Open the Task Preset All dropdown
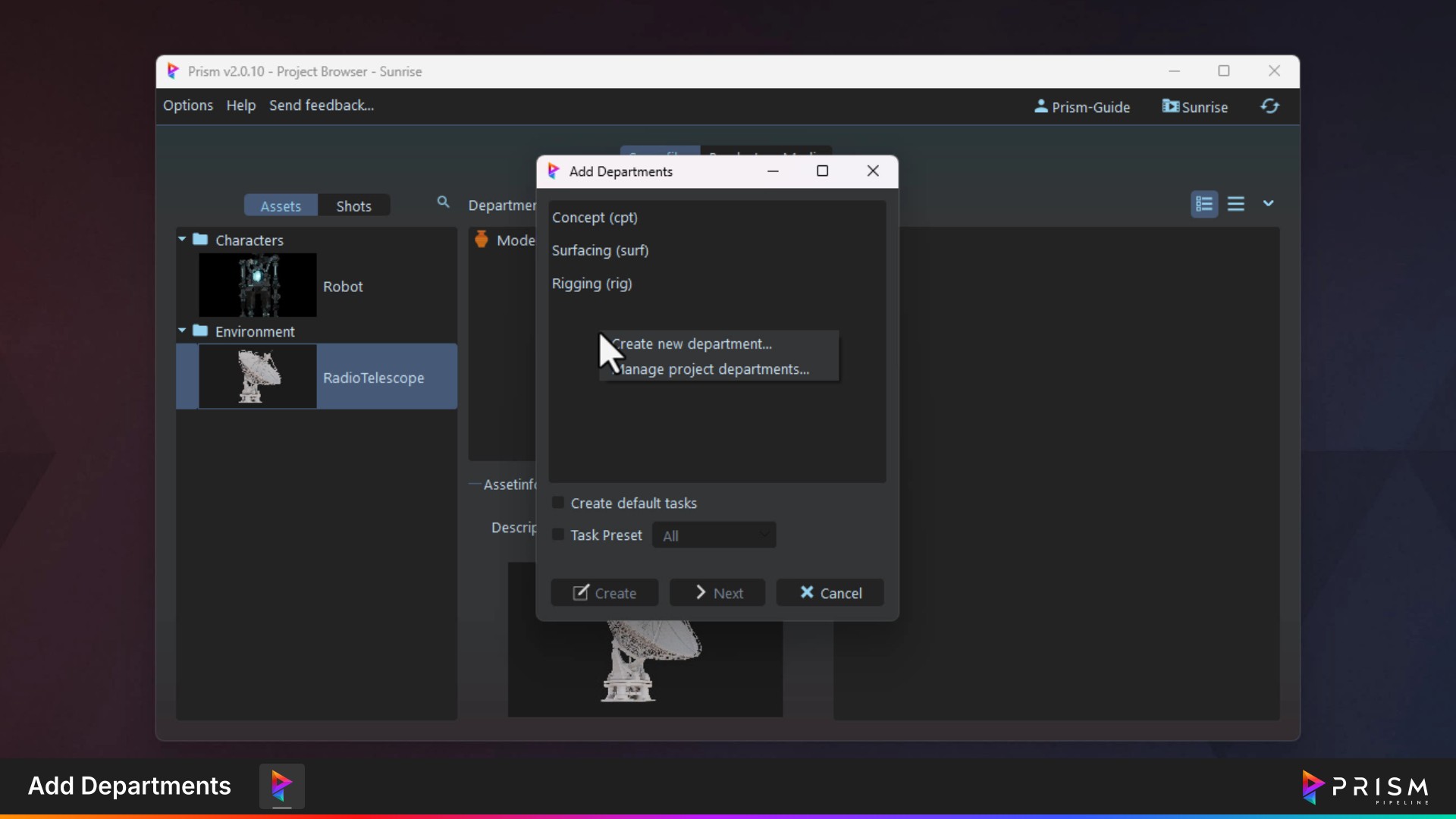The image size is (1456, 819). pos(714,535)
